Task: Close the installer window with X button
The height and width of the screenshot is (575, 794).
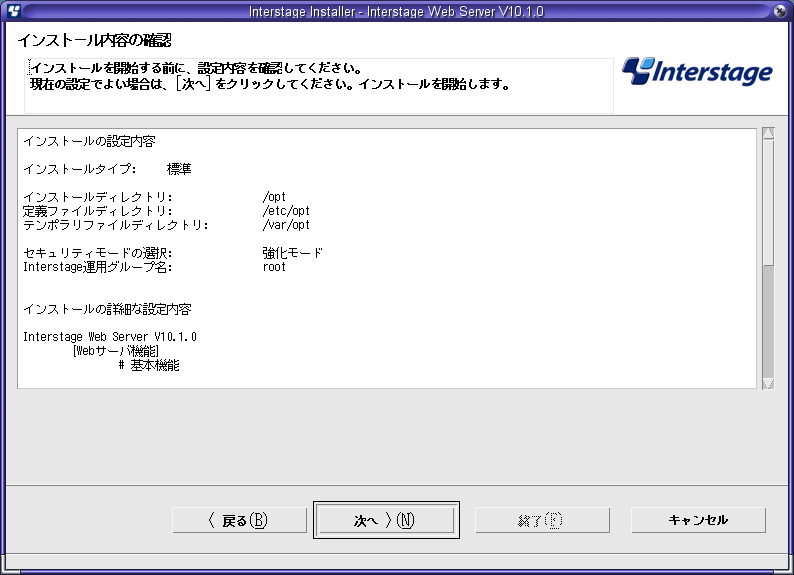Action: click(x=780, y=11)
